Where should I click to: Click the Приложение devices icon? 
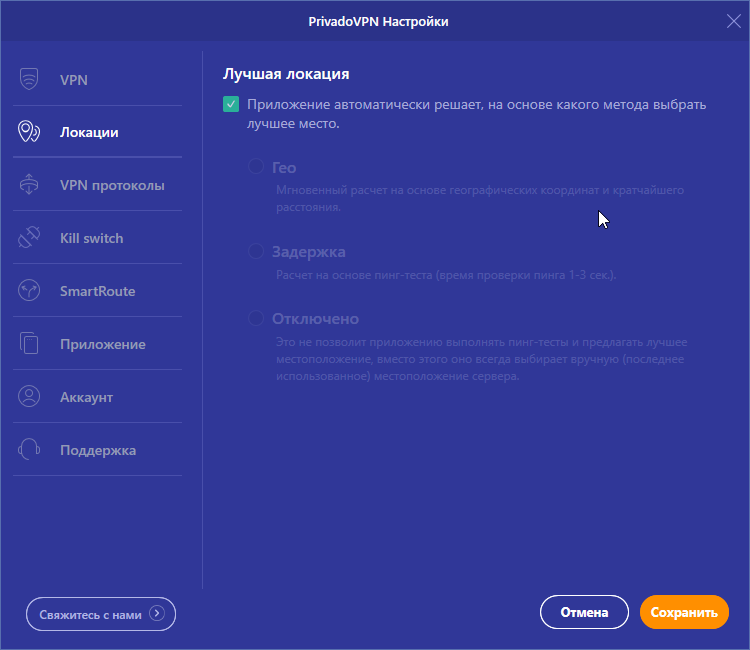[x=29, y=344]
